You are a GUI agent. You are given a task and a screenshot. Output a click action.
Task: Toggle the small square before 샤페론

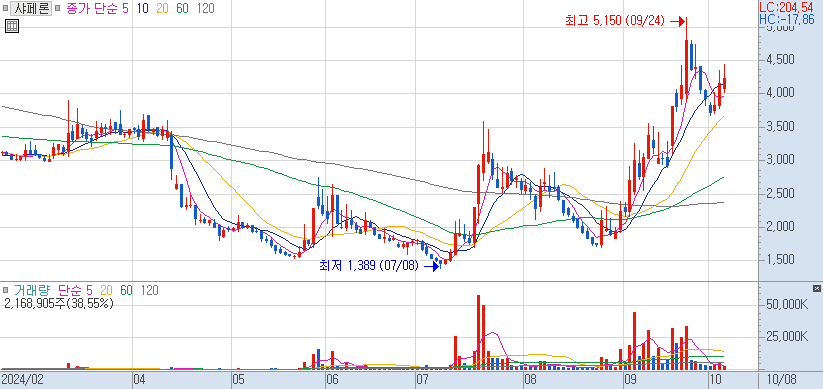pyautogui.click(x=5, y=9)
